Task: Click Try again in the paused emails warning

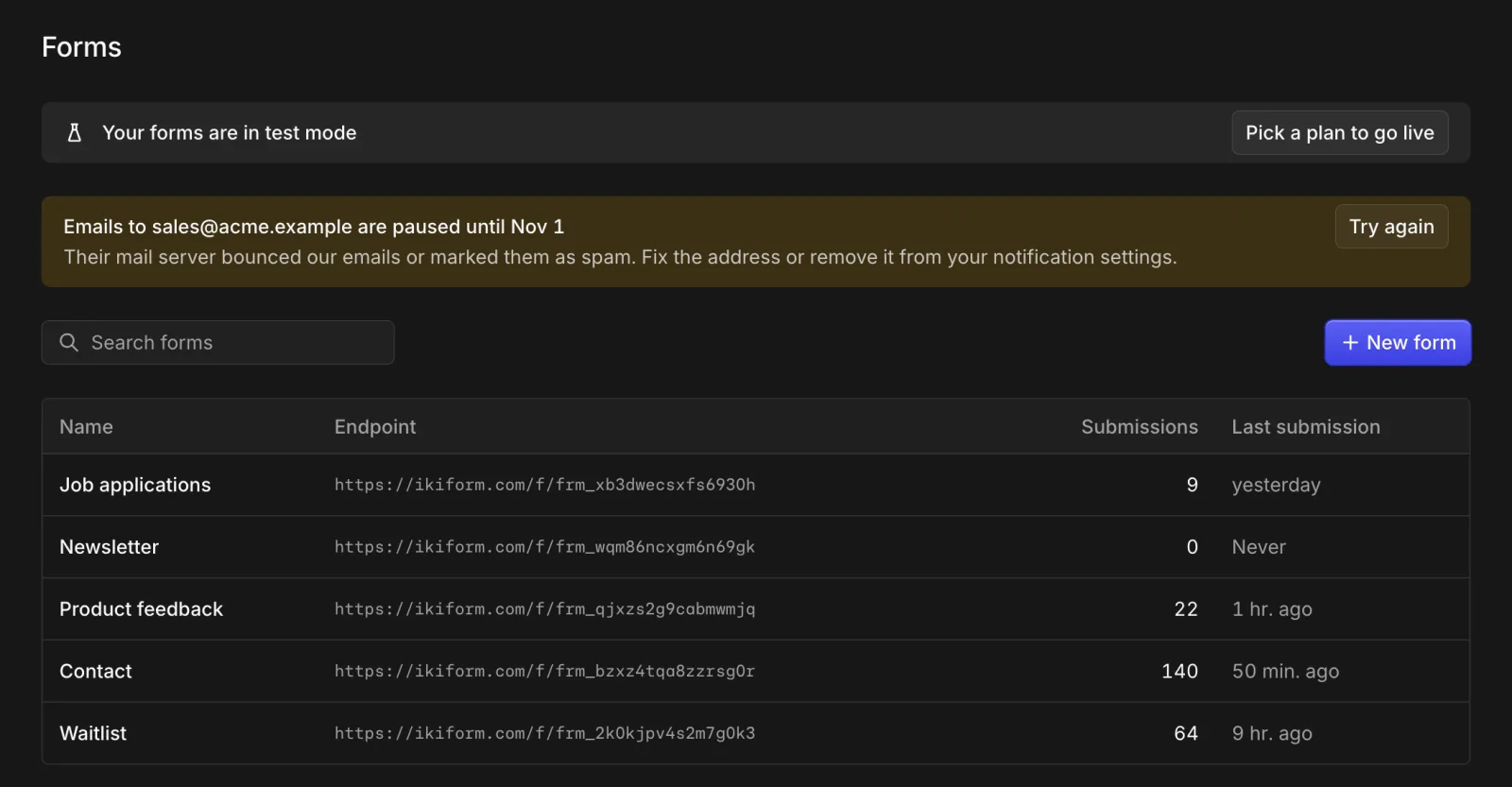Action: [1391, 227]
